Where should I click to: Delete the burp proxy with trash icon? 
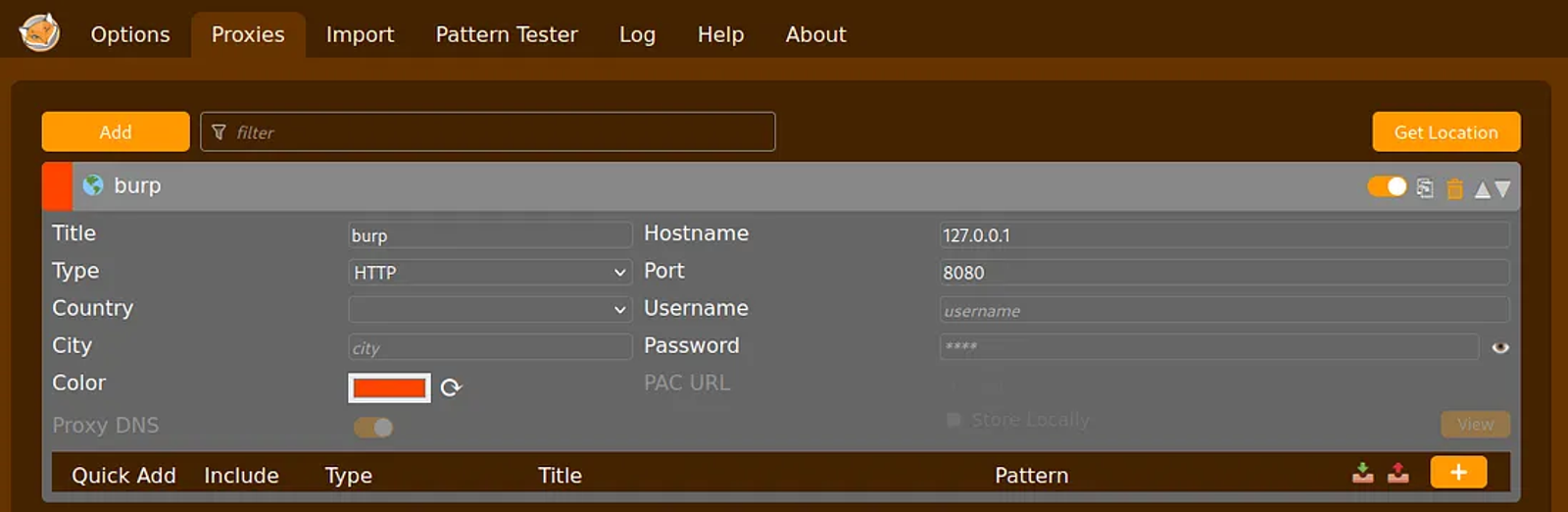pos(1454,188)
